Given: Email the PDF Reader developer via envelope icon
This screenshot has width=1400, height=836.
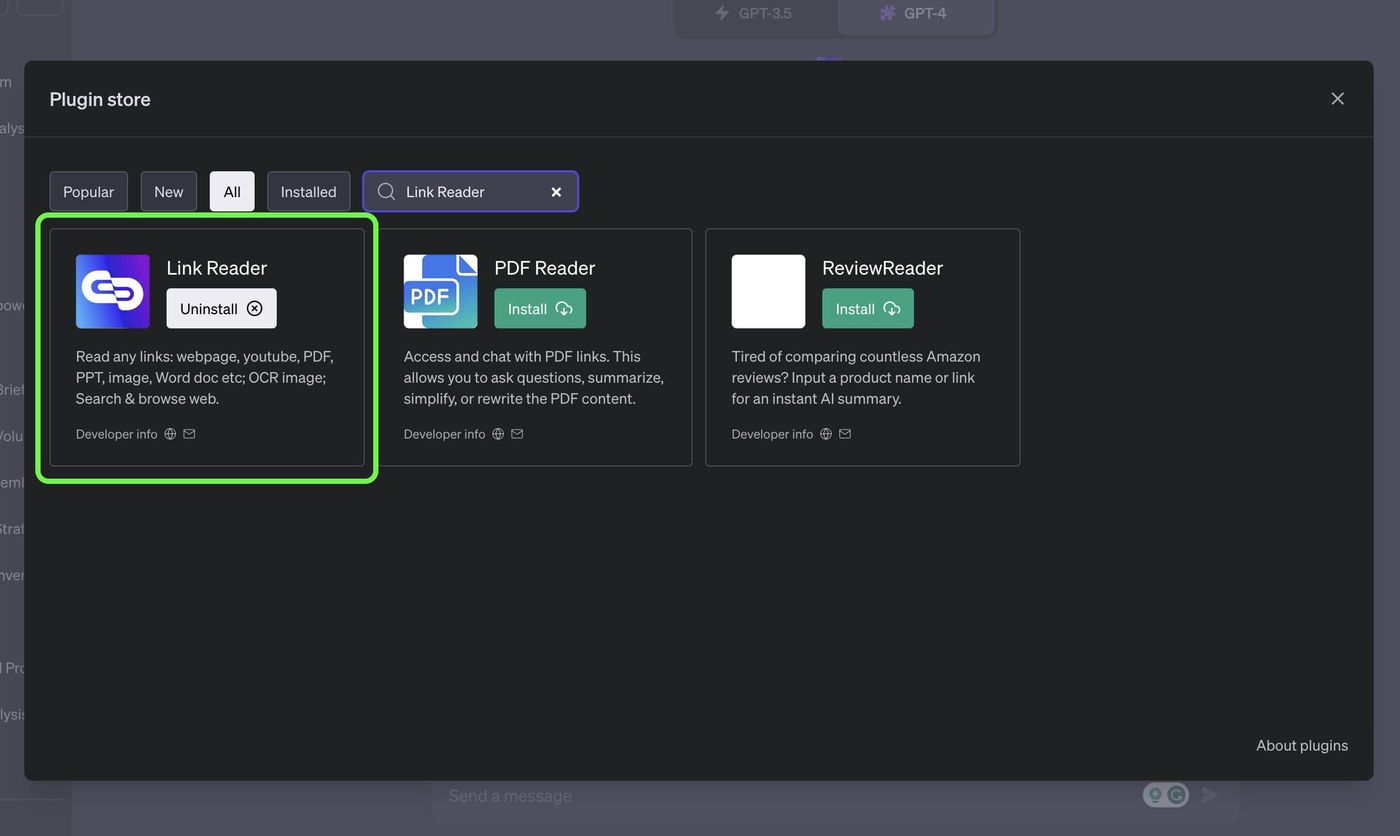Looking at the screenshot, I should tap(517, 434).
